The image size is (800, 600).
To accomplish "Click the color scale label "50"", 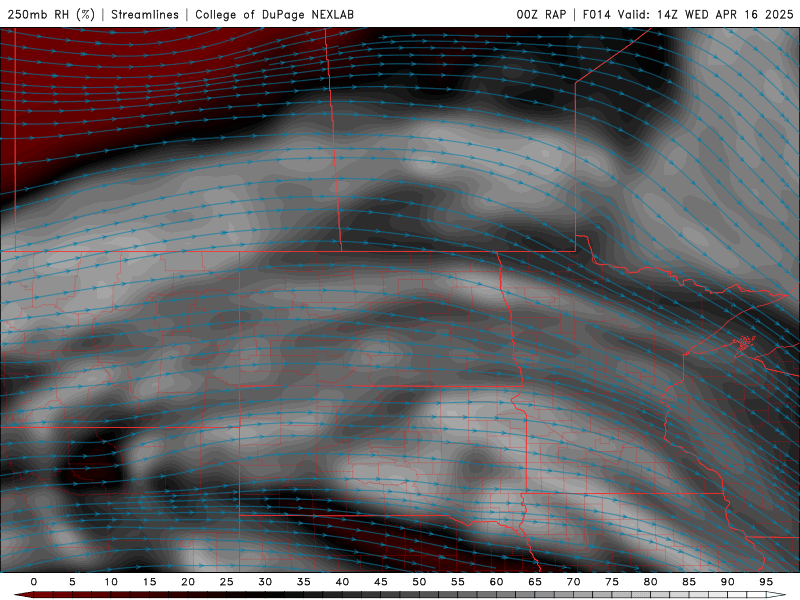I will (x=419, y=582).
